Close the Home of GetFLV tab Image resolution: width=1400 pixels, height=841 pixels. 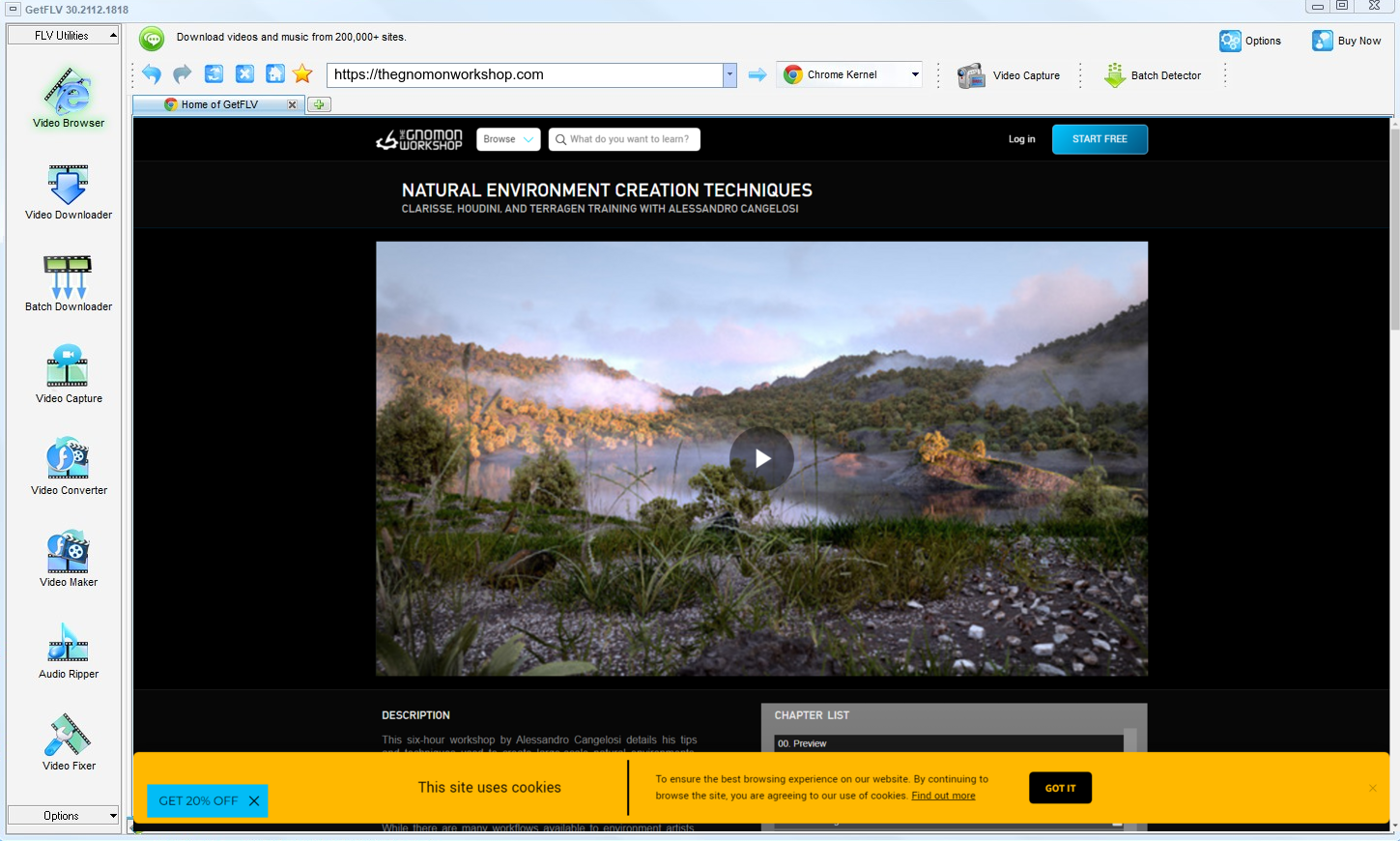pyautogui.click(x=292, y=104)
